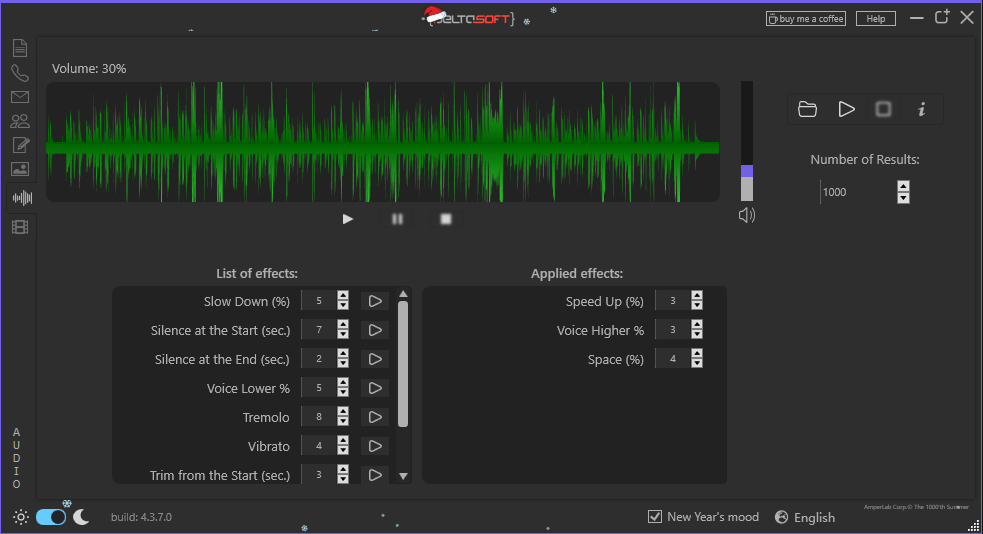Click the speaker volume icon

(747, 216)
